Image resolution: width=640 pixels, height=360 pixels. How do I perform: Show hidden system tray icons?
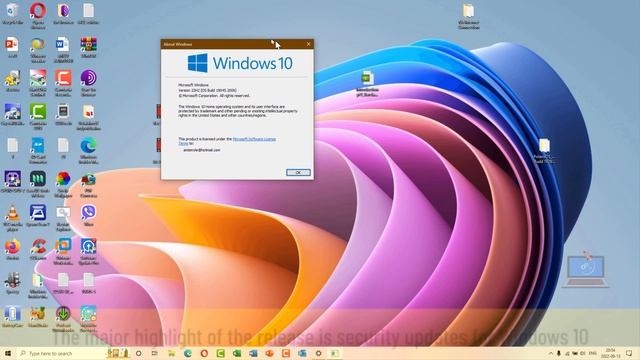click(x=550, y=353)
